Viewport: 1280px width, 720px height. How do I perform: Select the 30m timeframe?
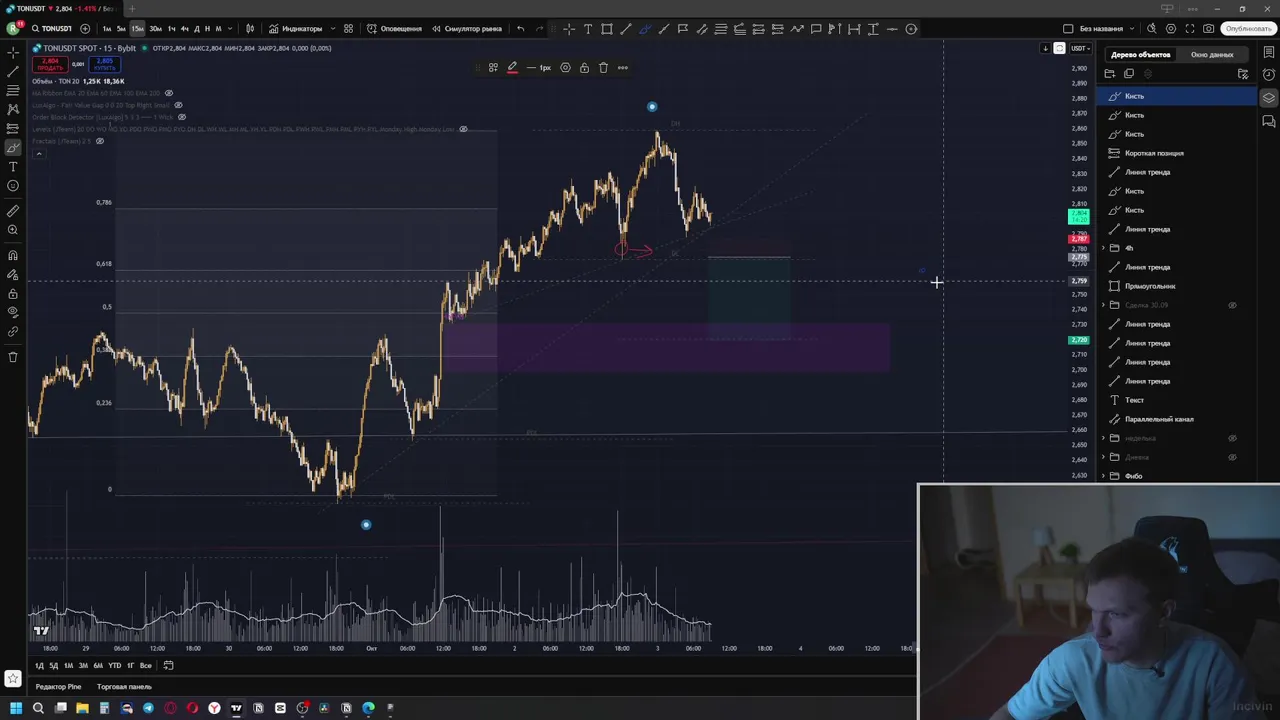pos(155,29)
